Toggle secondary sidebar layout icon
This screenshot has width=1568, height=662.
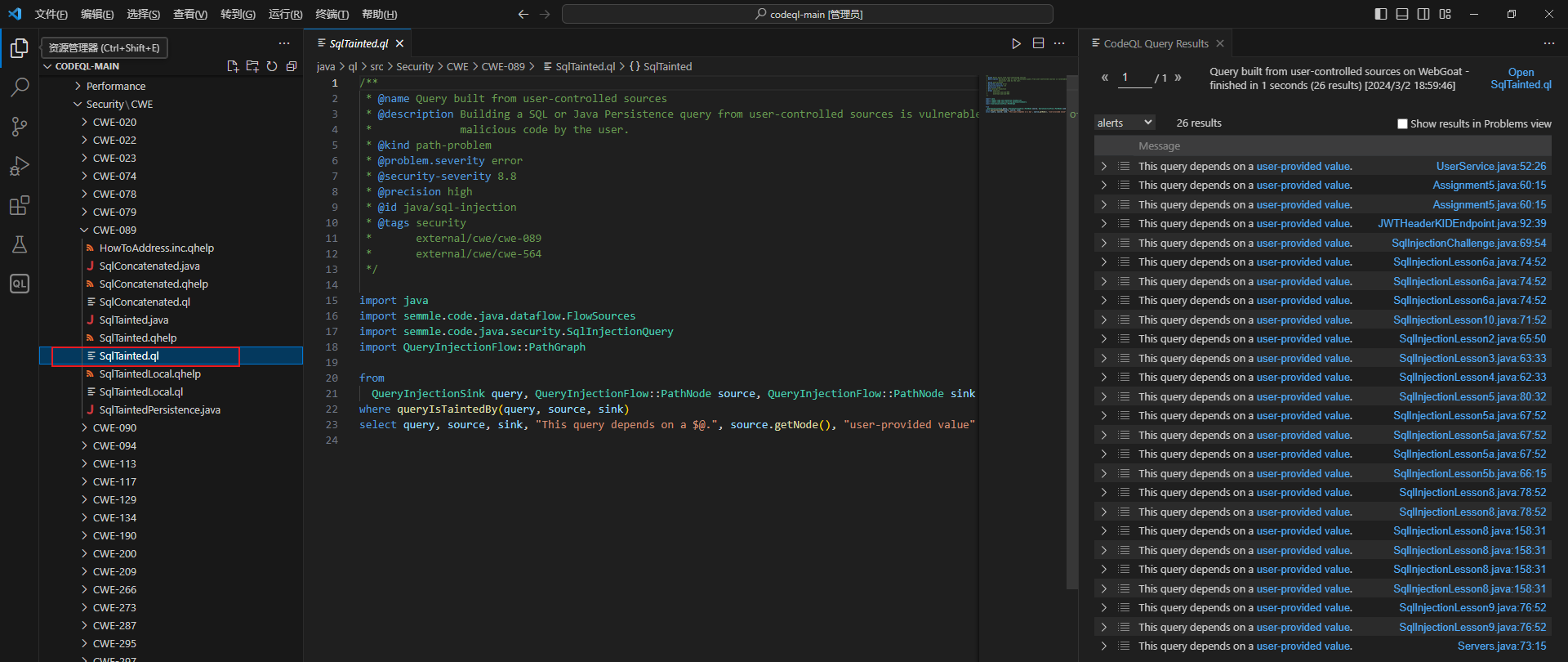1423,14
